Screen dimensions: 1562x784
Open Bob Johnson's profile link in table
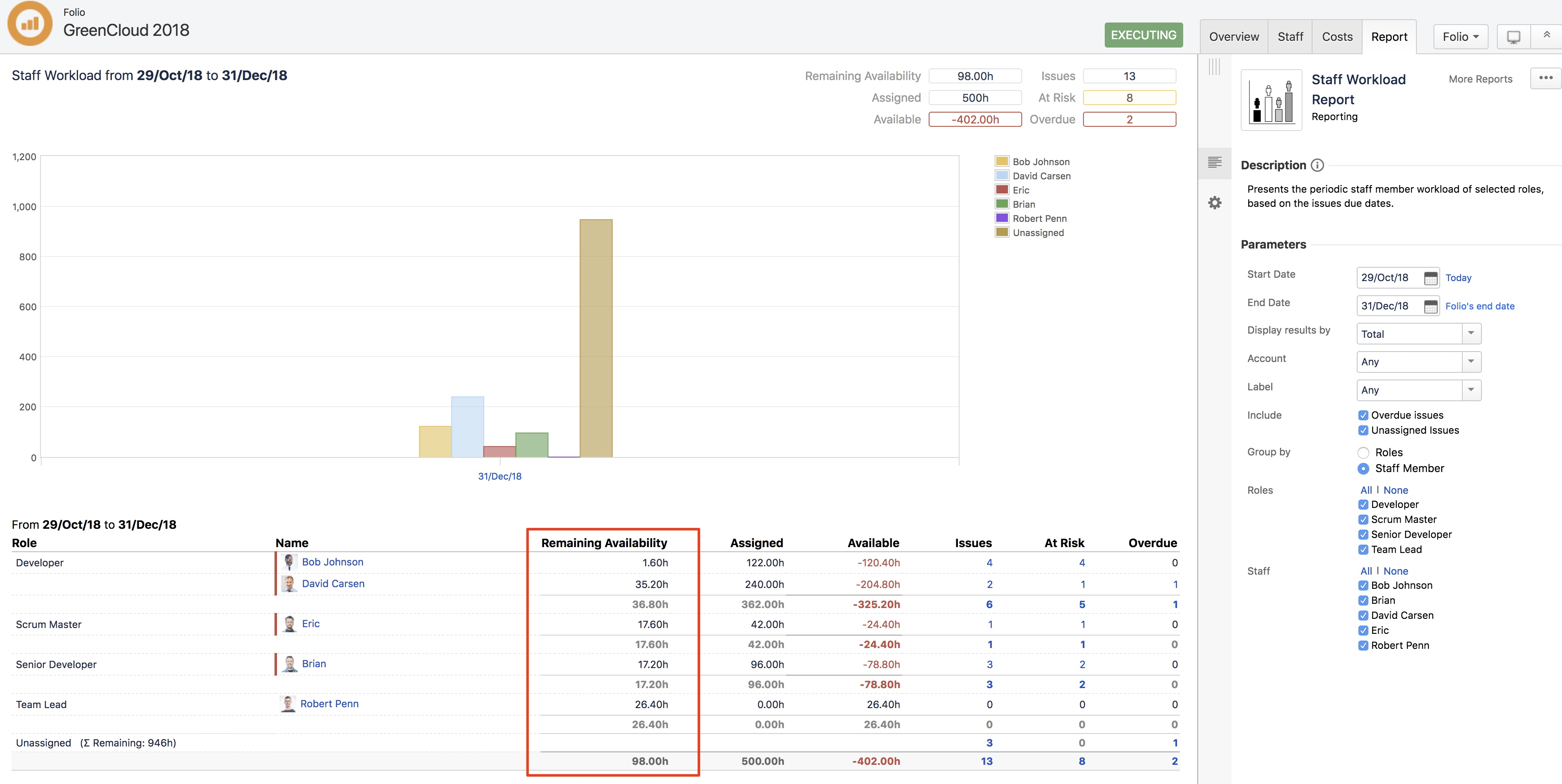(x=332, y=562)
